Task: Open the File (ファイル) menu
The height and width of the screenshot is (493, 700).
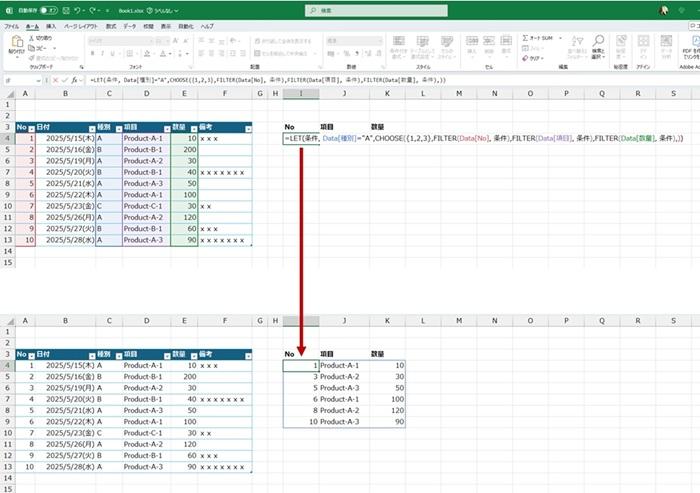Action: click(x=12, y=25)
